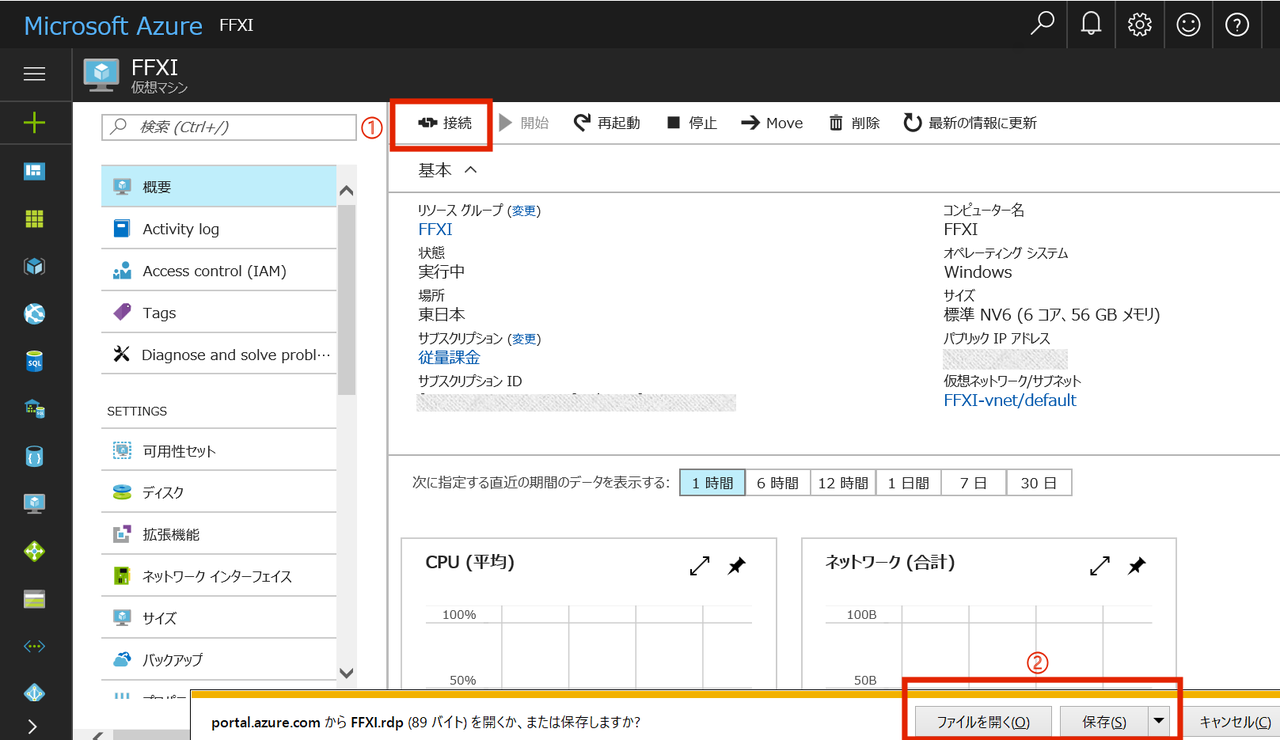Click 停止 to stop the VM
Image resolution: width=1280 pixels, height=740 pixels.
pyautogui.click(x=691, y=123)
